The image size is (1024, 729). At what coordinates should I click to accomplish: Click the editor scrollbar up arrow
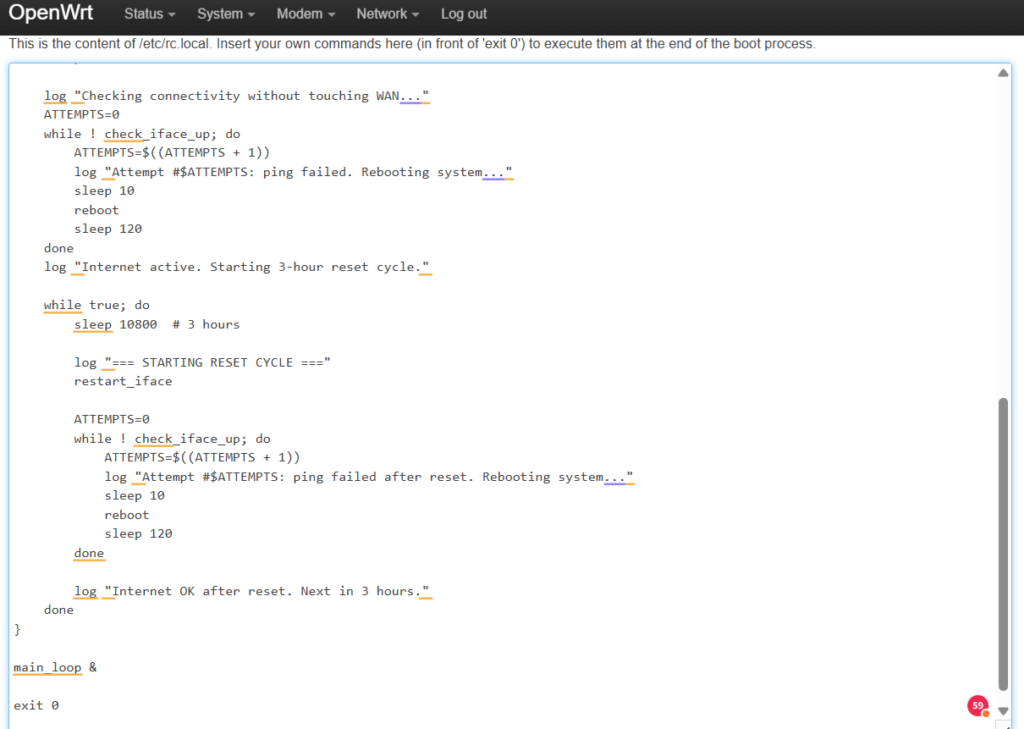pos(1003,73)
